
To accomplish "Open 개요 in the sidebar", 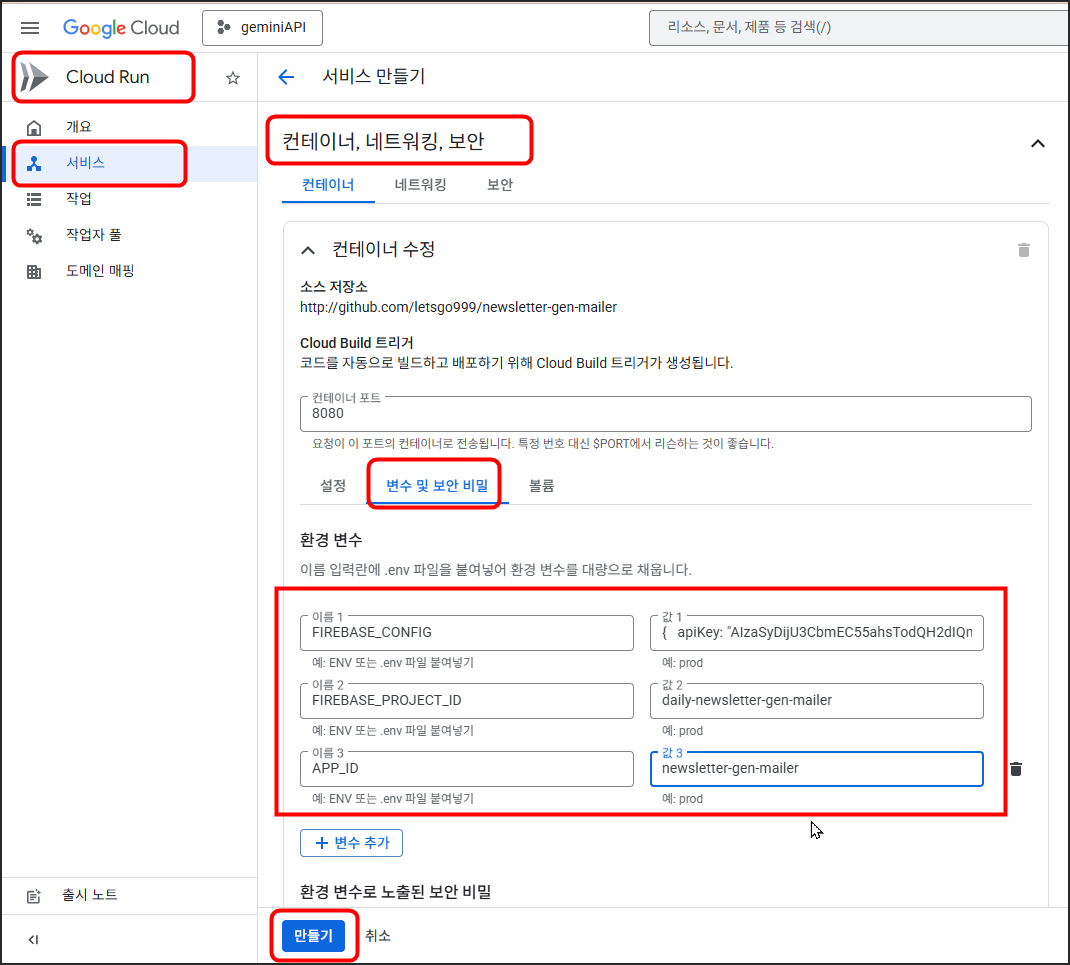I will [130, 127].
